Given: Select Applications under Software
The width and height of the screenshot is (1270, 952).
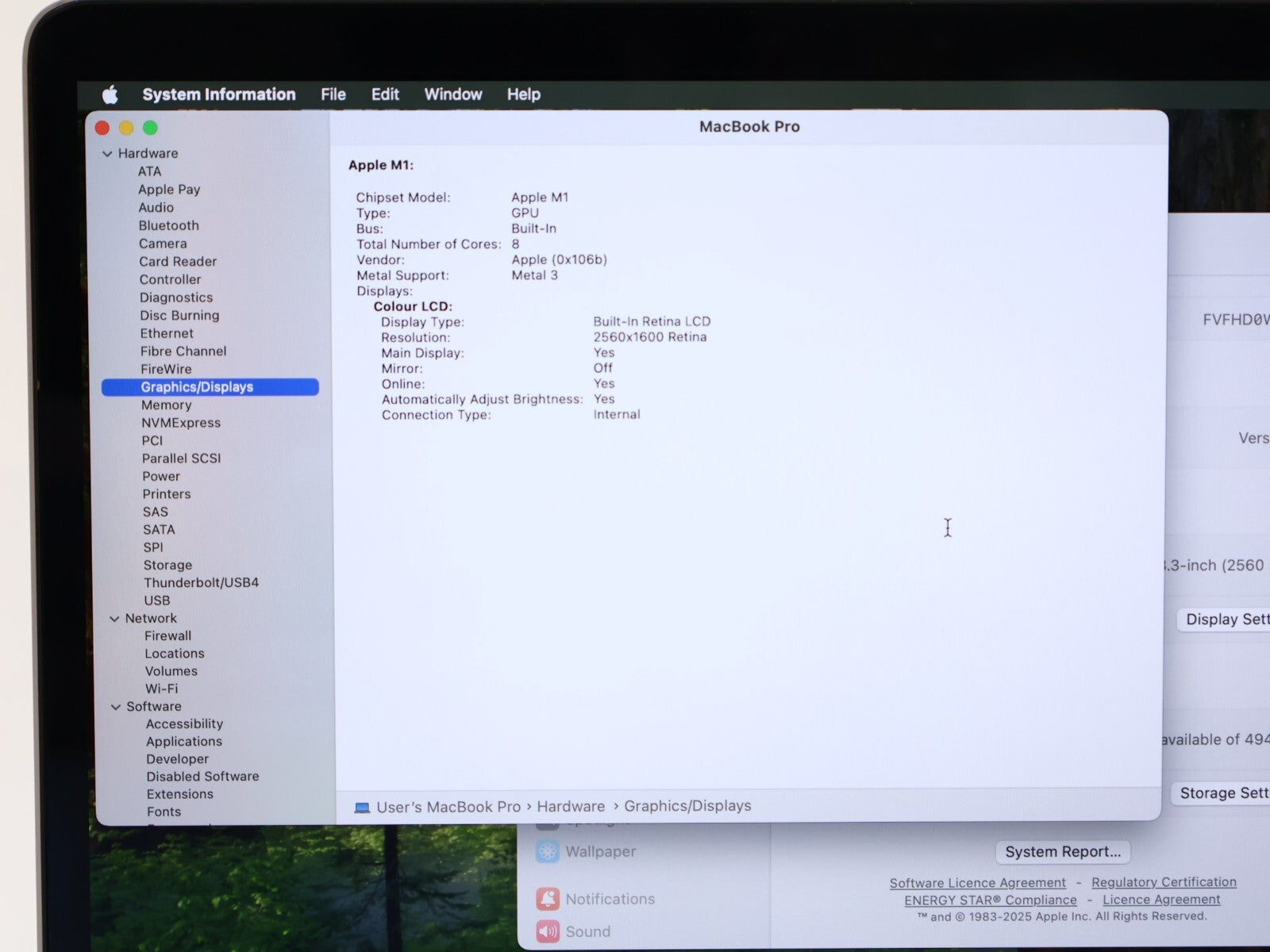Looking at the screenshot, I should coord(184,742).
